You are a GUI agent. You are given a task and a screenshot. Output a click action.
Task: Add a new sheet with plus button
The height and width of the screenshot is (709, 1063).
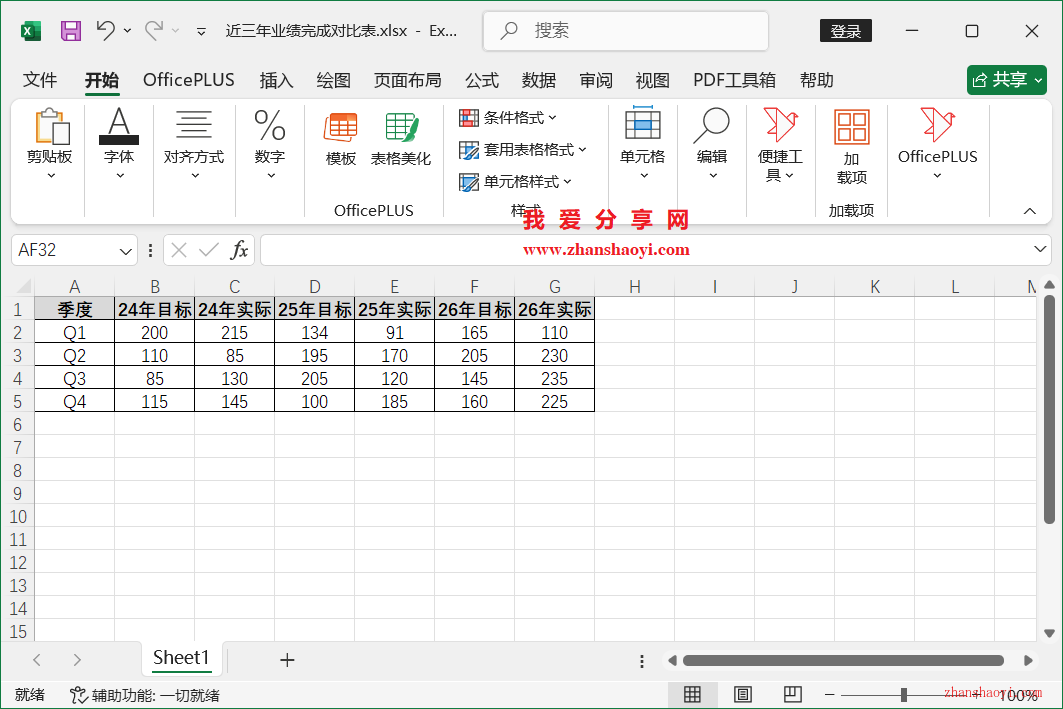[287, 660]
